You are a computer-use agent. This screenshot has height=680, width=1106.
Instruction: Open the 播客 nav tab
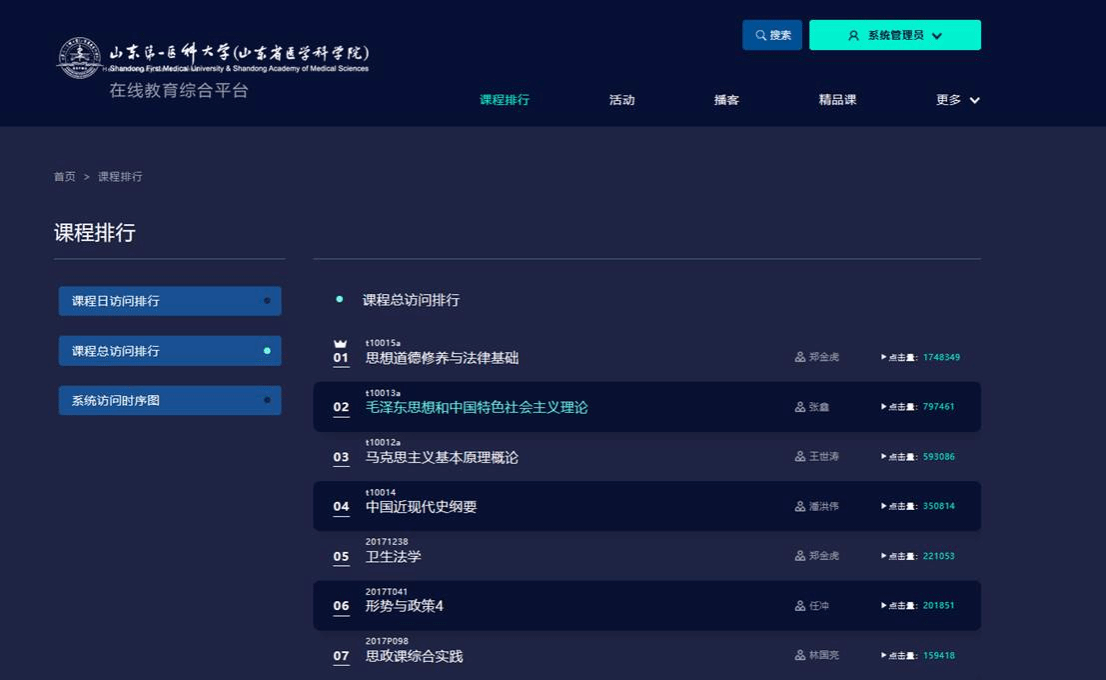727,100
